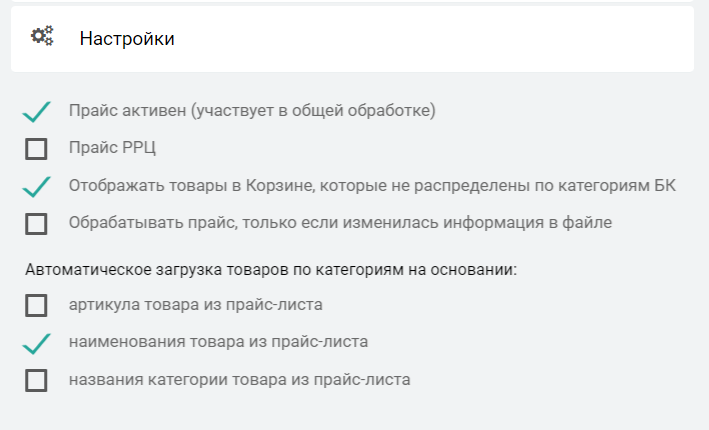Click 'артикула товара из прайс-листа' label text
Screen dimensions: 709x430
tap(196, 303)
